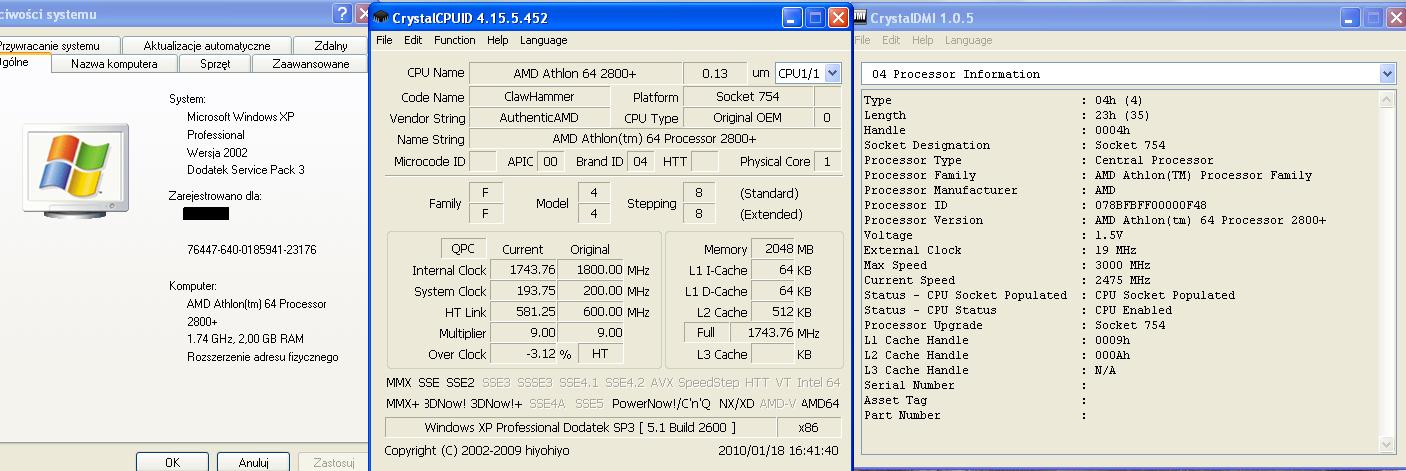Click the Internal Clock original value 1800.00
Image resolution: width=1406 pixels, height=471 pixels.
click(x=591, y=270)
